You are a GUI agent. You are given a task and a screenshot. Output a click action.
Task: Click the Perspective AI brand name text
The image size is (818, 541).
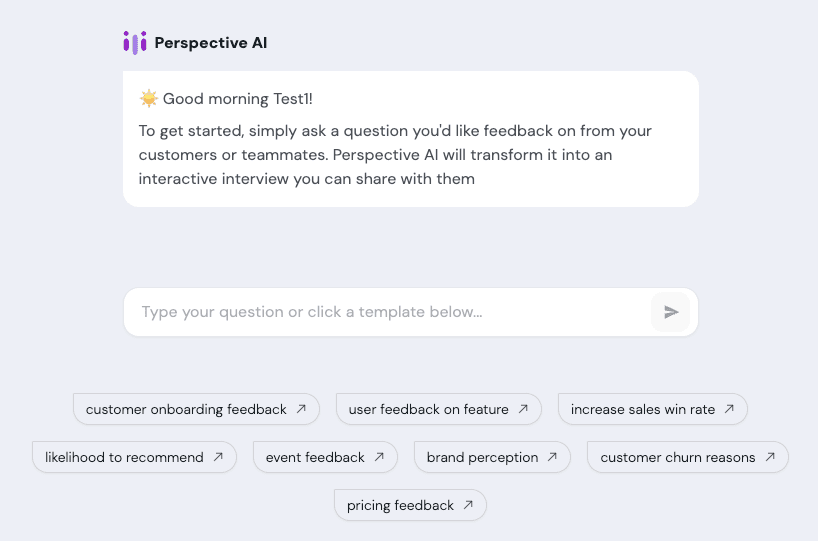coord(211,43)
